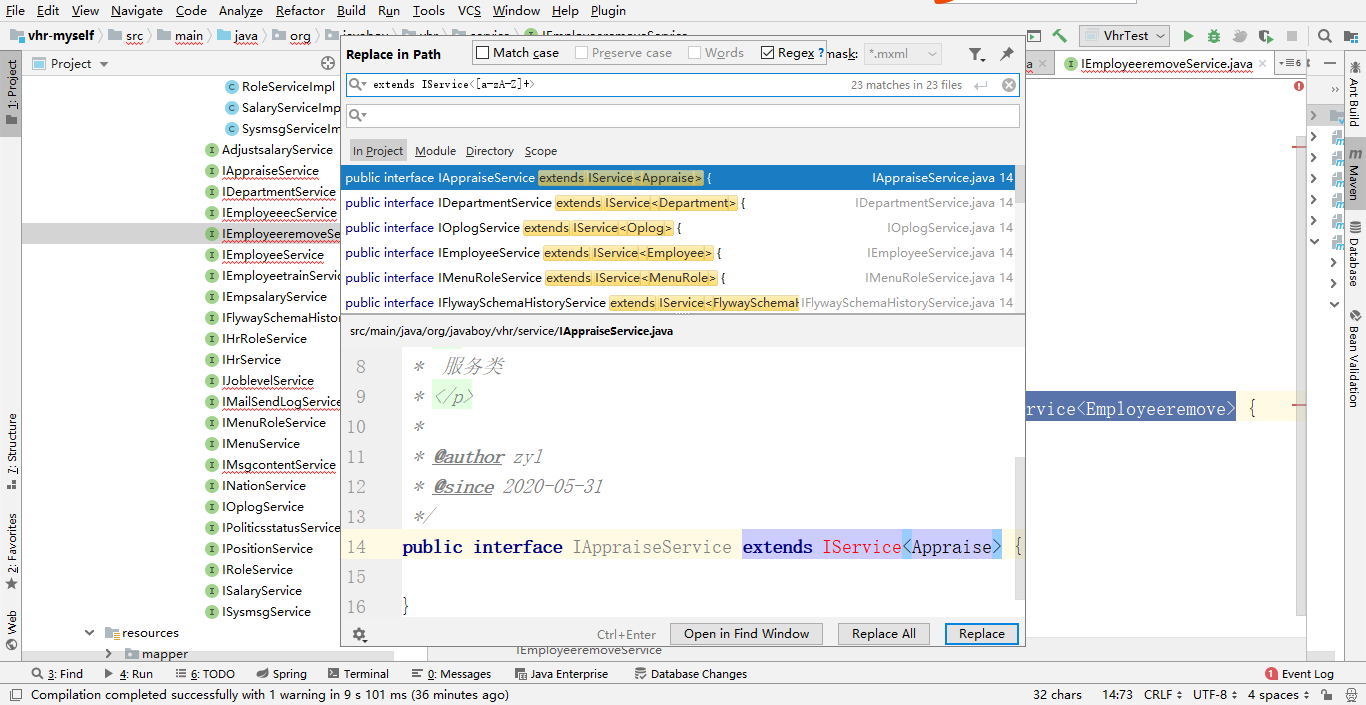Select the Directory scope tab
Image resolution: width=1366 pixels, height=705 pixels.
coord(490,151)
